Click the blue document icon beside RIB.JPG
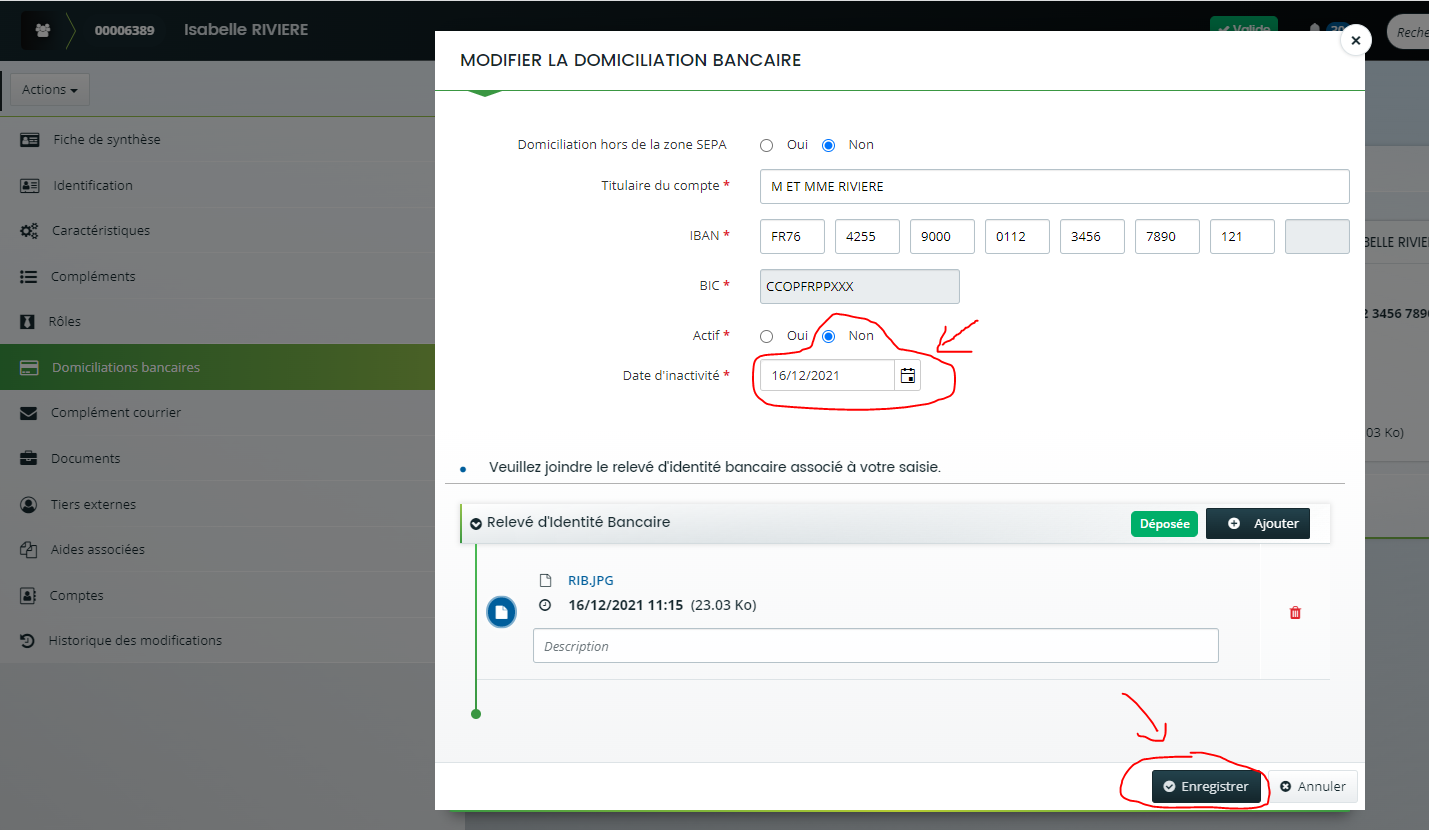Screen dimensions: 1429x830 (x=501, y=612)
